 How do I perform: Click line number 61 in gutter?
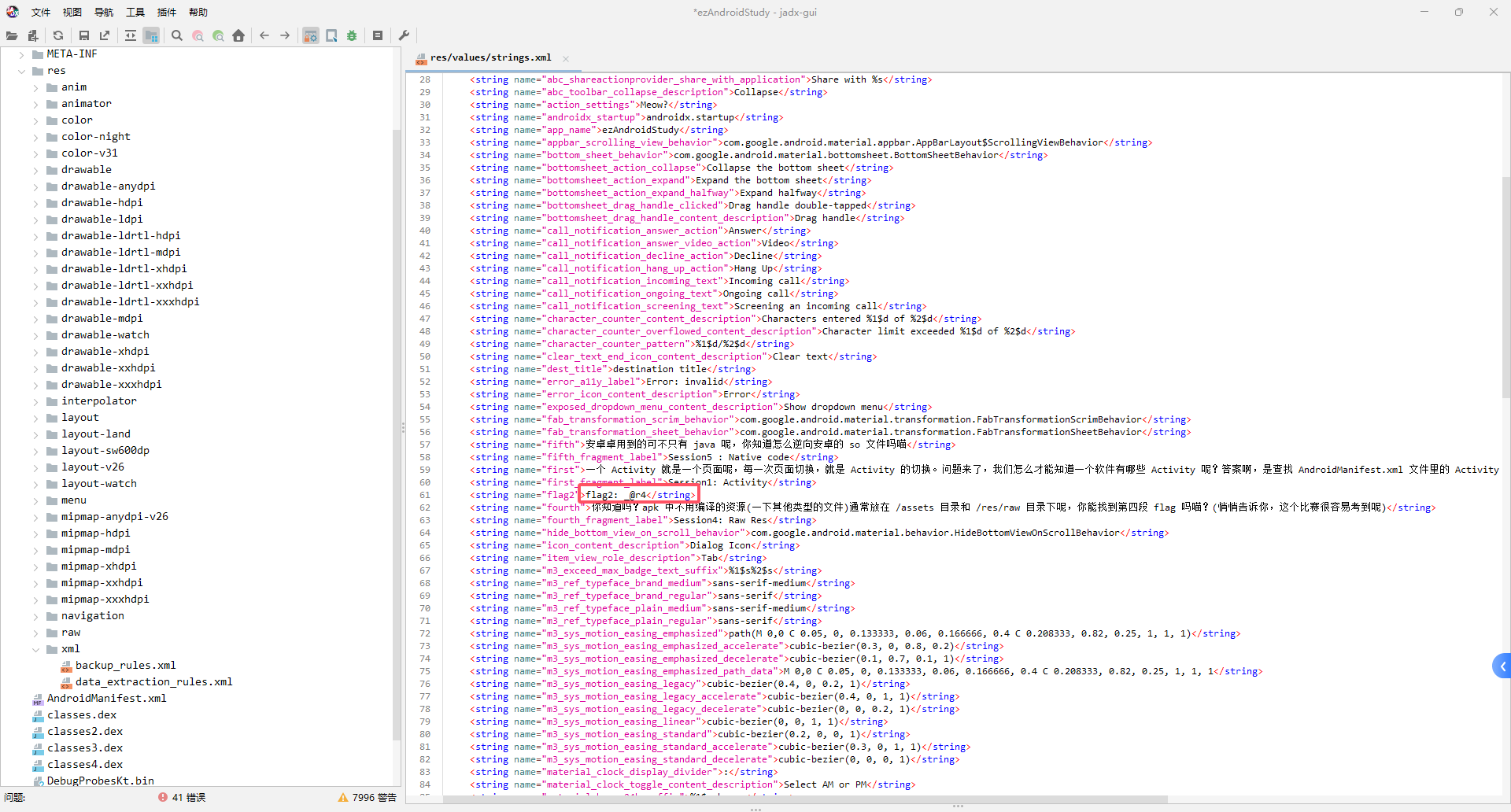coord(425,495)
